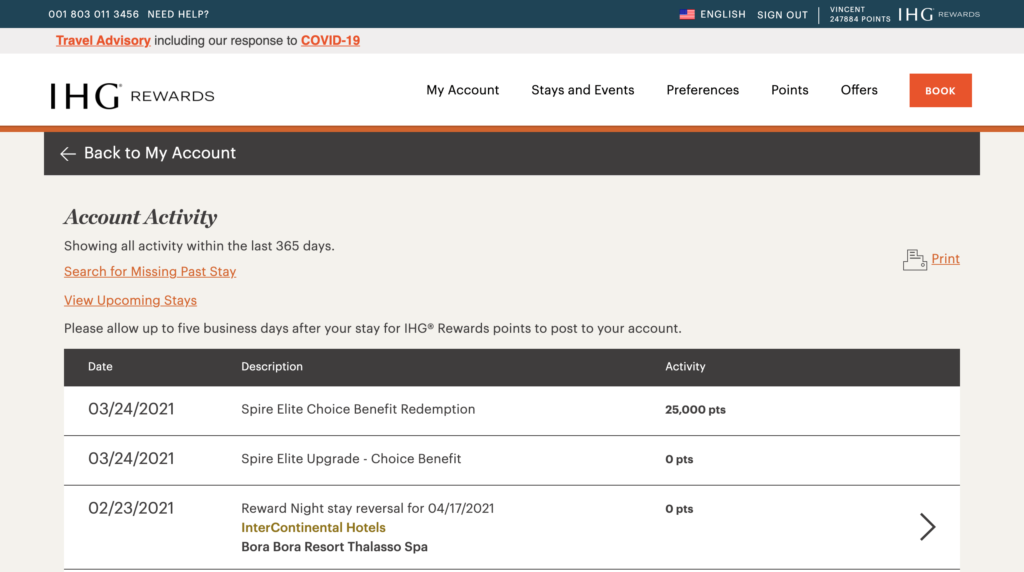1024x572 pixels.
Task: Click phone number 001 803 011 3456
Action: coord(93,14)
